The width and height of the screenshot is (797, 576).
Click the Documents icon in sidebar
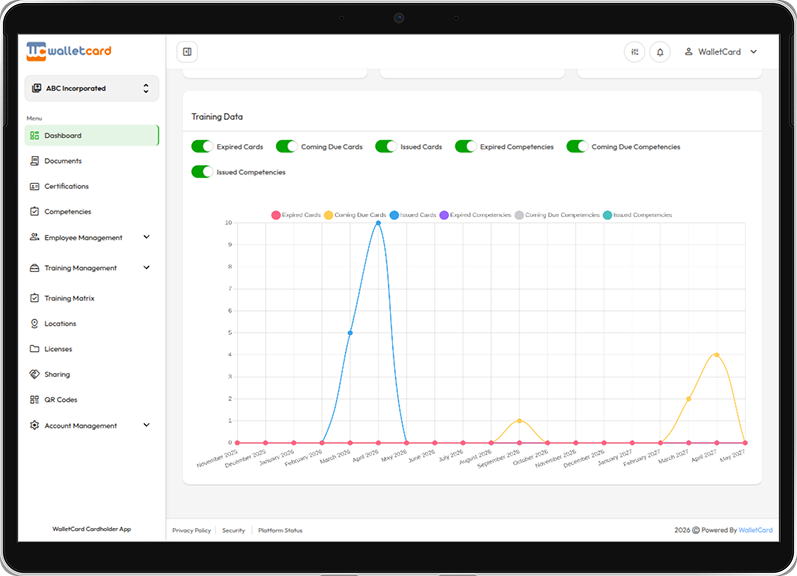click(x=34, y=161)
